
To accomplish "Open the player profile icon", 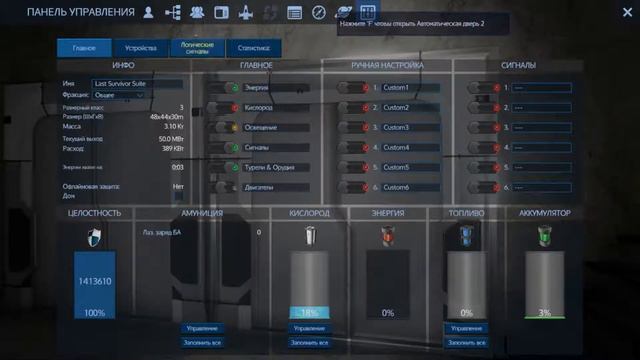I will (x=148, y=12).
